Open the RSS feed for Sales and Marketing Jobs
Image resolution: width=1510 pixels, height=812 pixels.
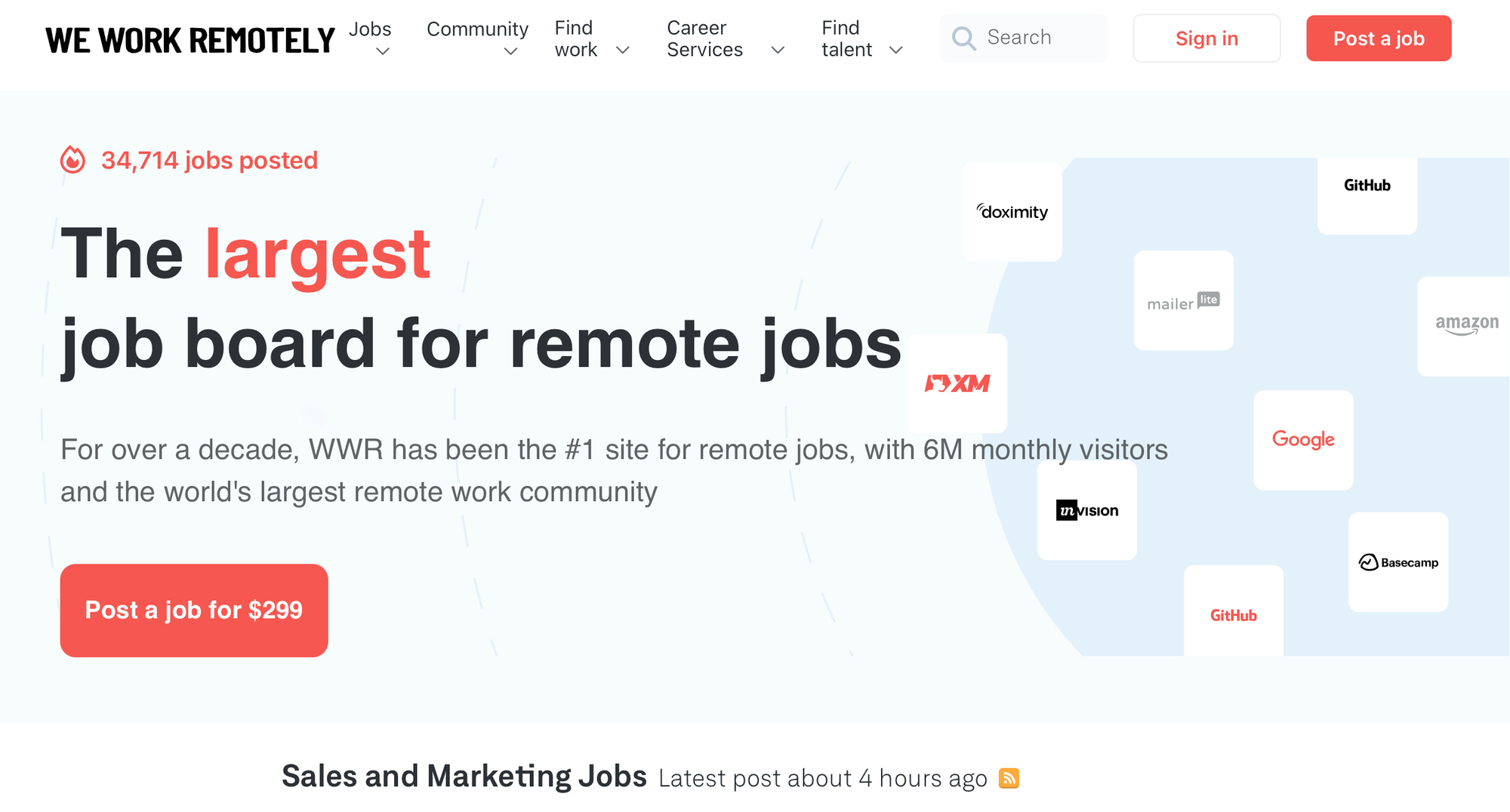[1010, 777]
